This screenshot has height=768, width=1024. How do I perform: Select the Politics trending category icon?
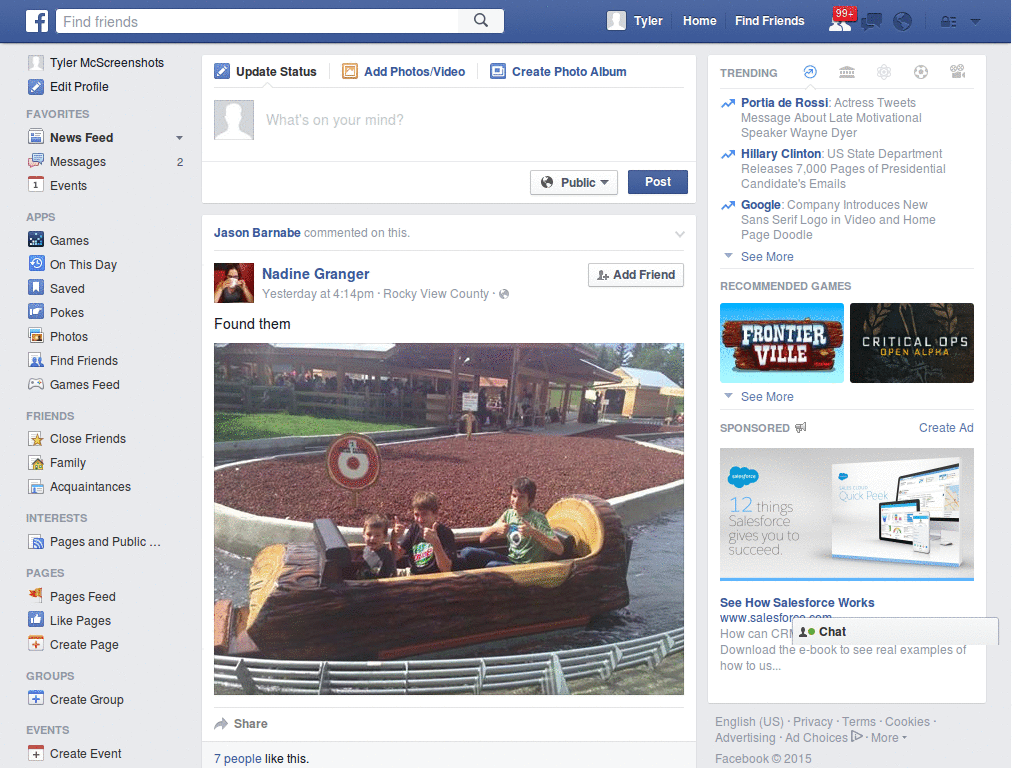847,72
